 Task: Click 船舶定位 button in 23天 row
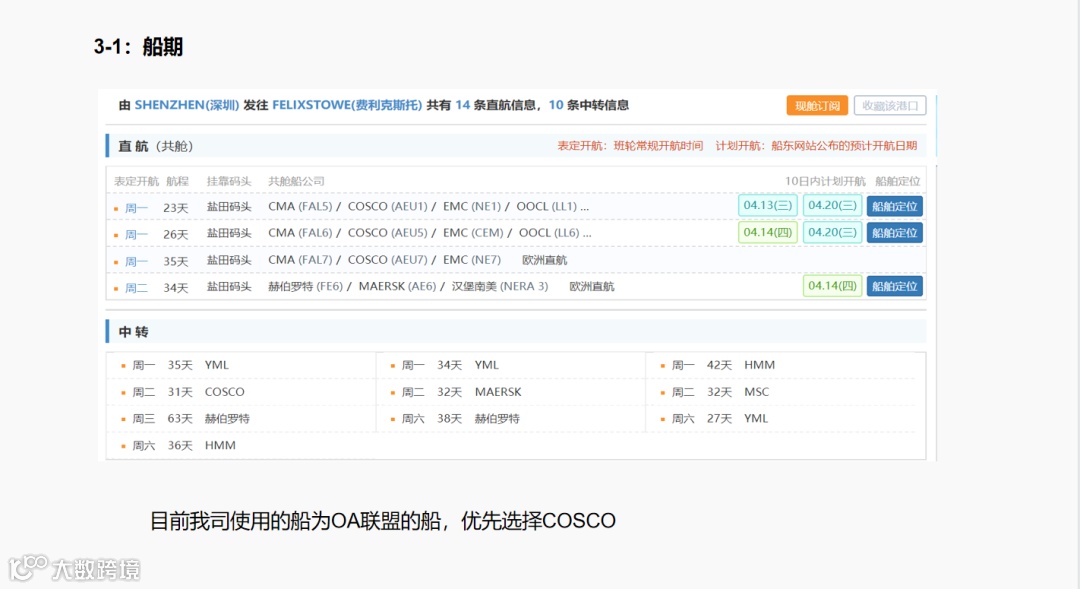tap(895, 206)
